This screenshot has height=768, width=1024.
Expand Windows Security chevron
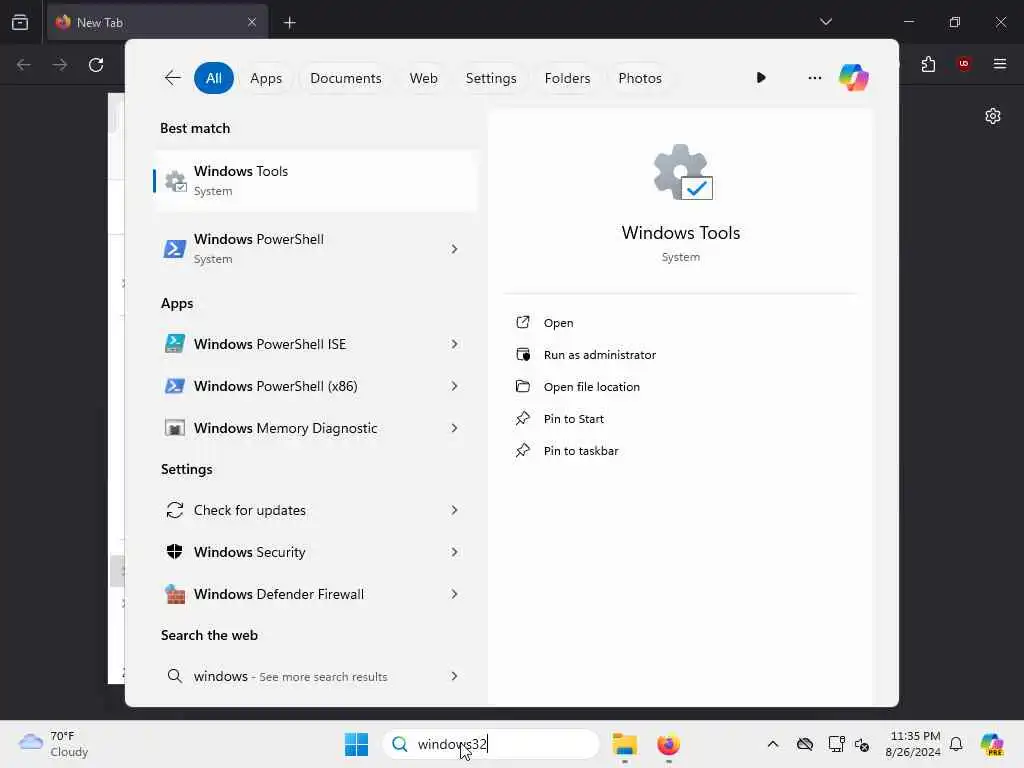pos(455,552)
